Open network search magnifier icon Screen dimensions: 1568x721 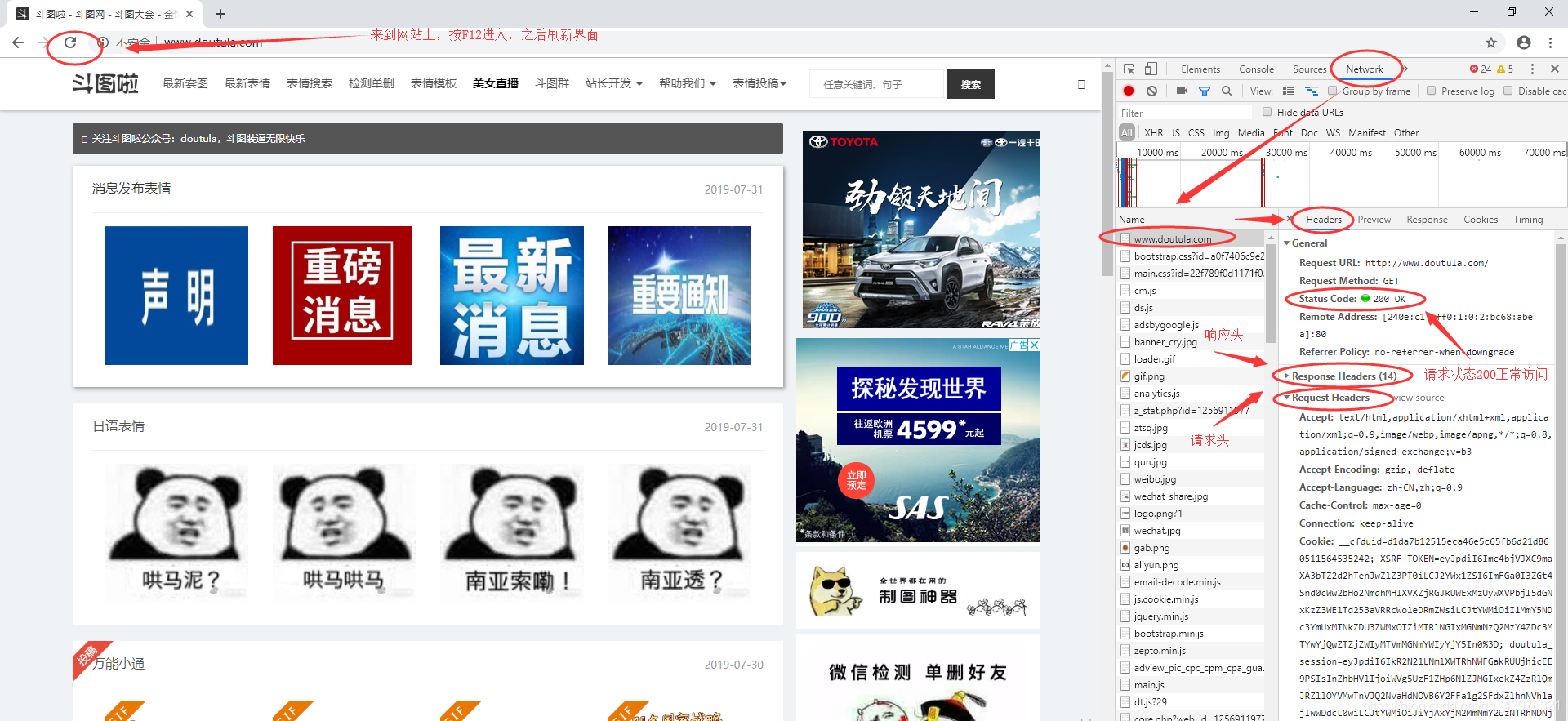point(1227,91)
